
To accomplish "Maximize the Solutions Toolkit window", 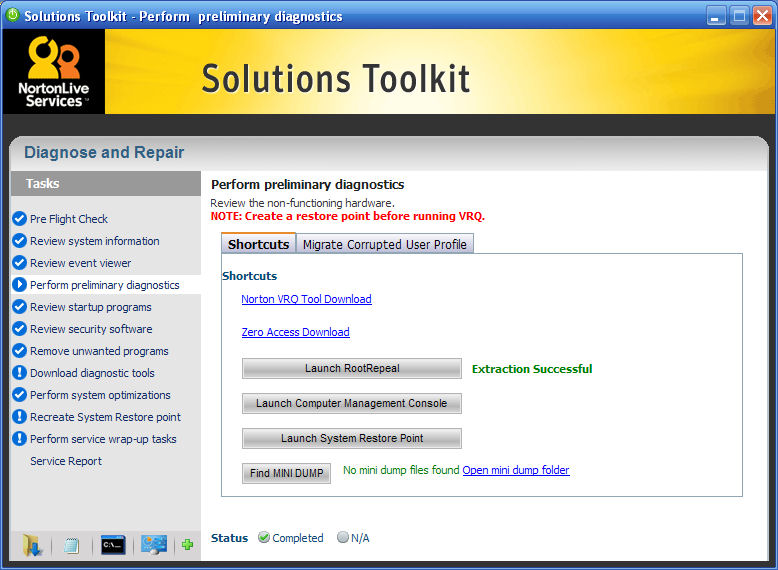I will (739, 16).
